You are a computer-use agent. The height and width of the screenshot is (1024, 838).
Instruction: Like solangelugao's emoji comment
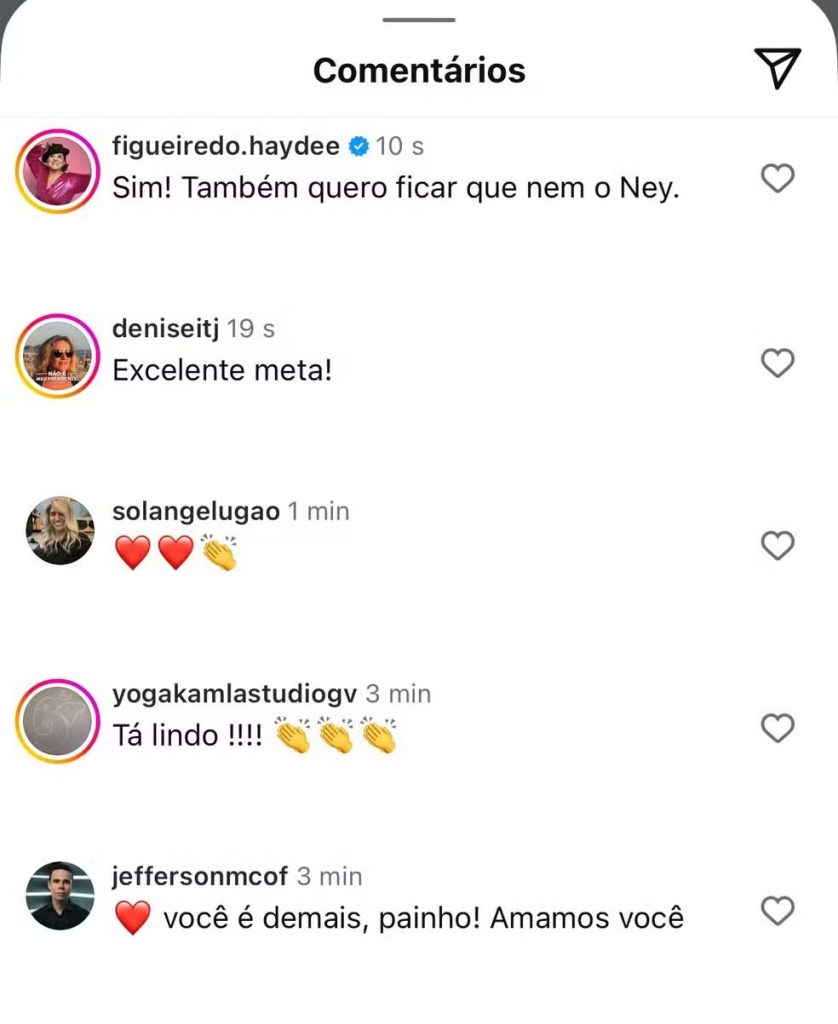[778, 545]
